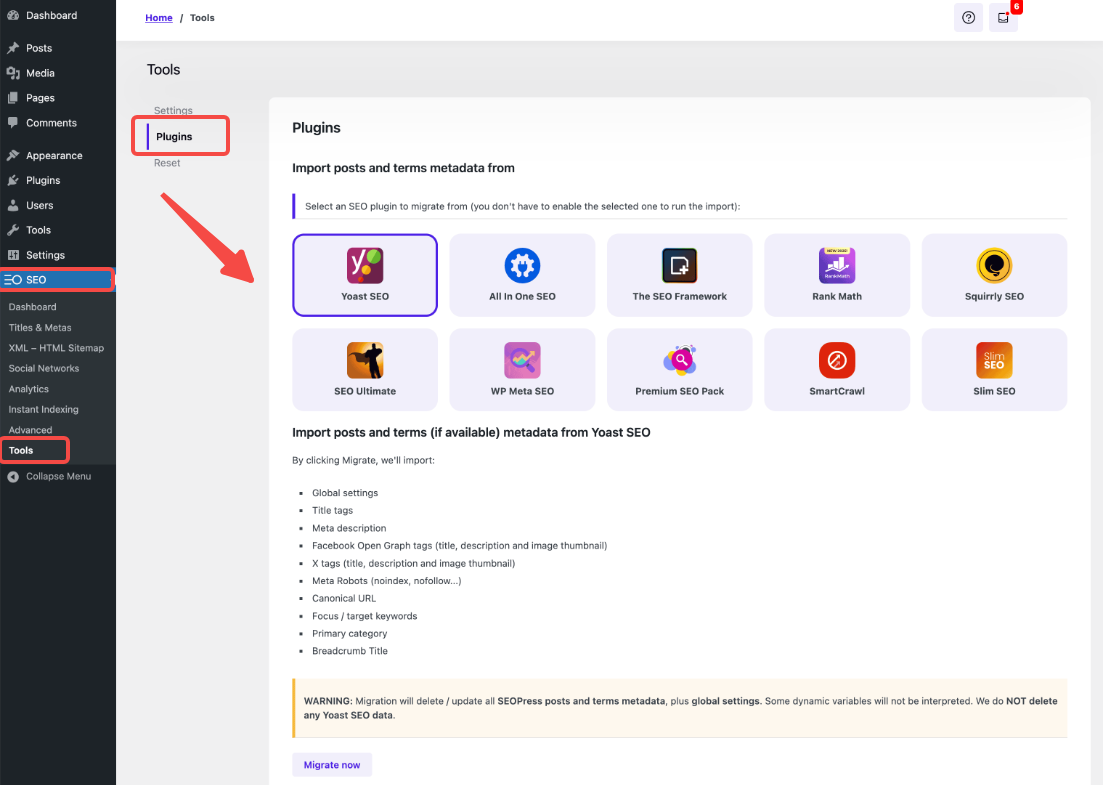The height and width of the screenshot is (785, 1103).
Task: Select the SmartCrawl plugin icon
Action: [x=837, y=360]
